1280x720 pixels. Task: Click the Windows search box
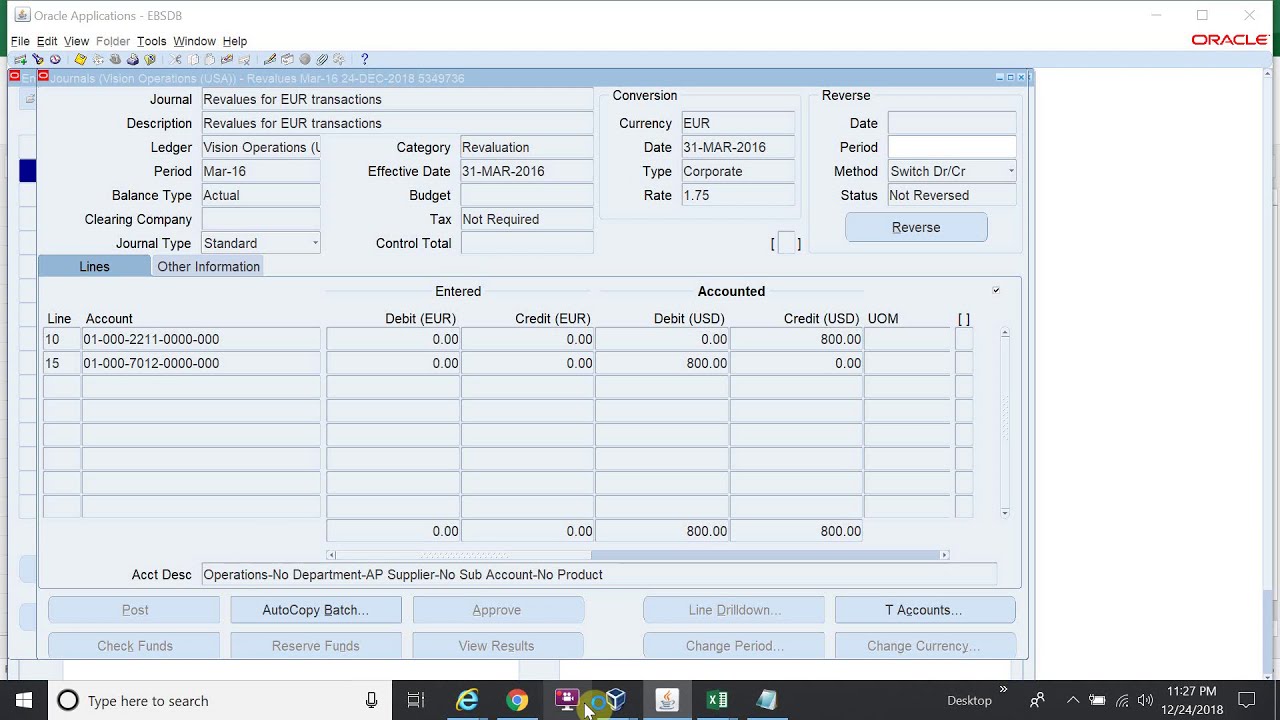click(220, 700)
